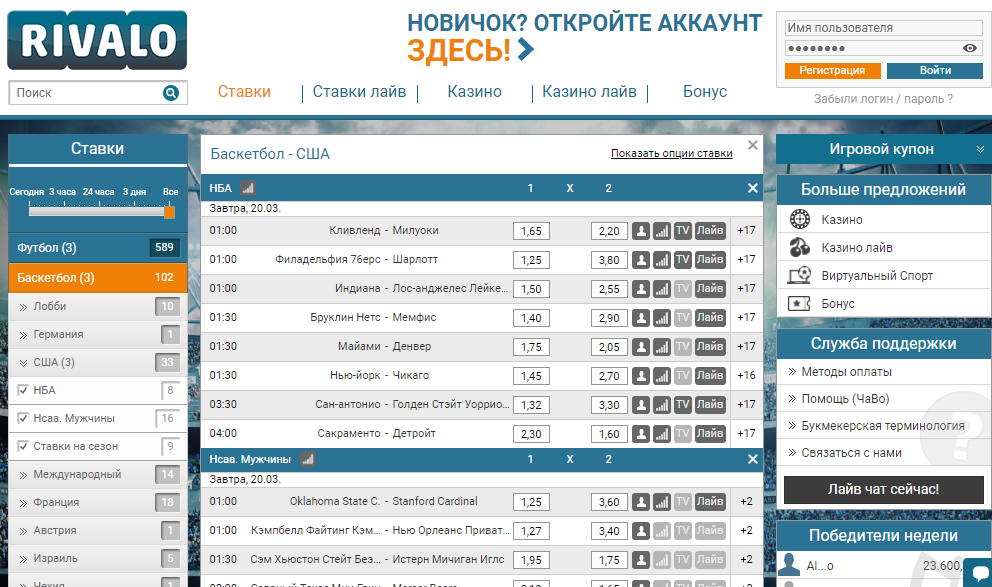Close the Нсаа. Мужчины league section

[x=752, y=459]
